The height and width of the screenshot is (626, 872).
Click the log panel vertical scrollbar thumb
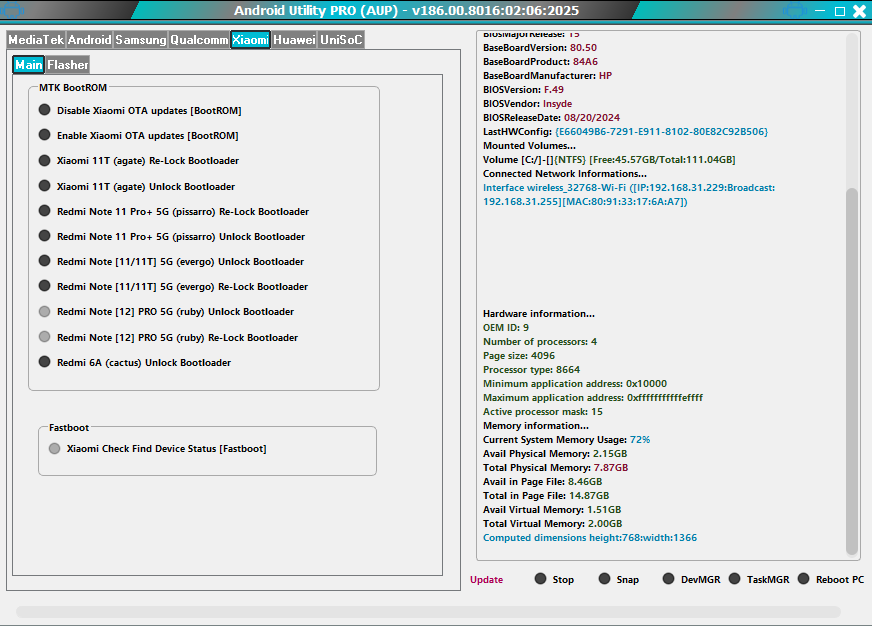(851, 371)
